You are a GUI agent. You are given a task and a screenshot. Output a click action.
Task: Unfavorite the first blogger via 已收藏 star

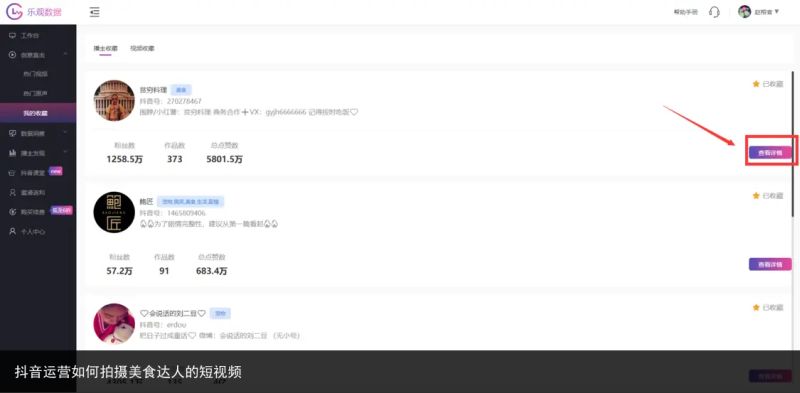[x=767, y=84]
